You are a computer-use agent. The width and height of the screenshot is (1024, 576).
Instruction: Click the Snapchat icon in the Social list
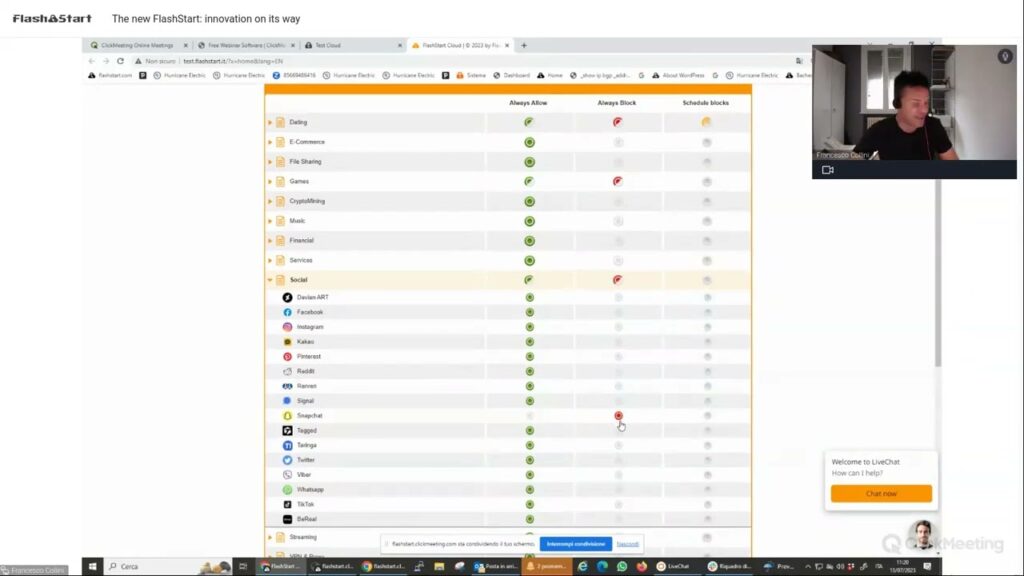(x=287, y=415)
